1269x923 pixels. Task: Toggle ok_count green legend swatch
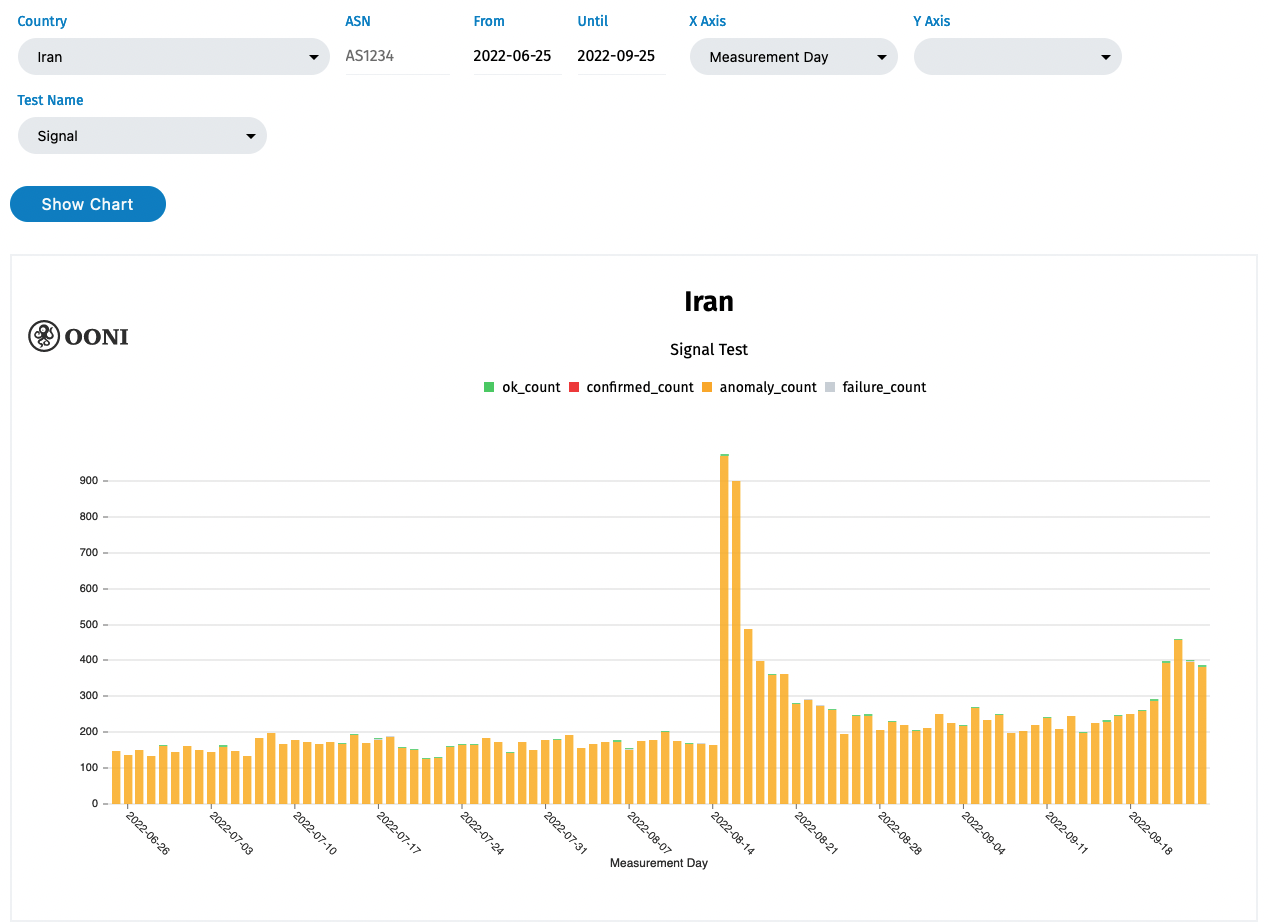[x=489, y=387]
